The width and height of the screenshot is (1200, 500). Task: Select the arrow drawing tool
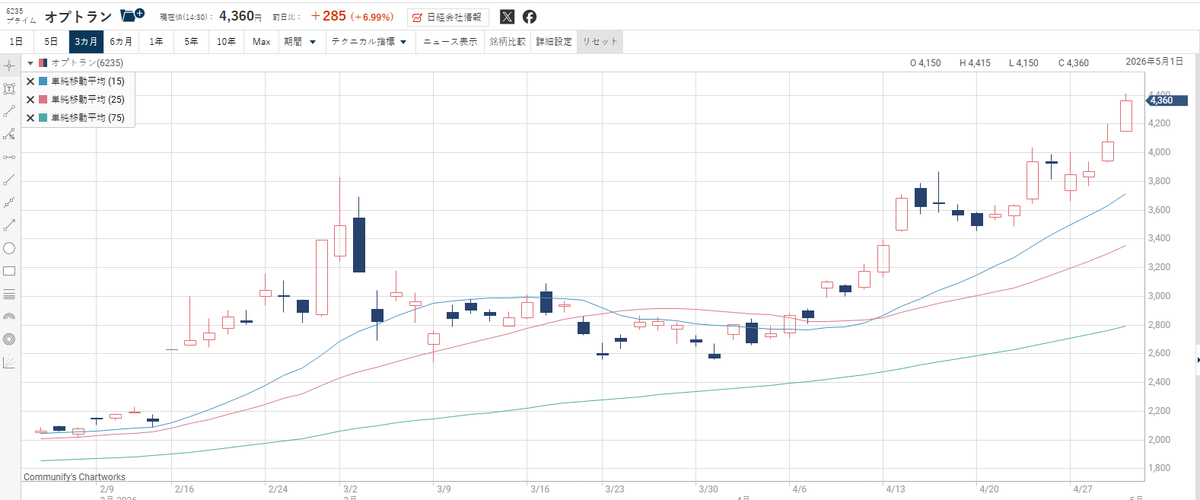(9, 225)
